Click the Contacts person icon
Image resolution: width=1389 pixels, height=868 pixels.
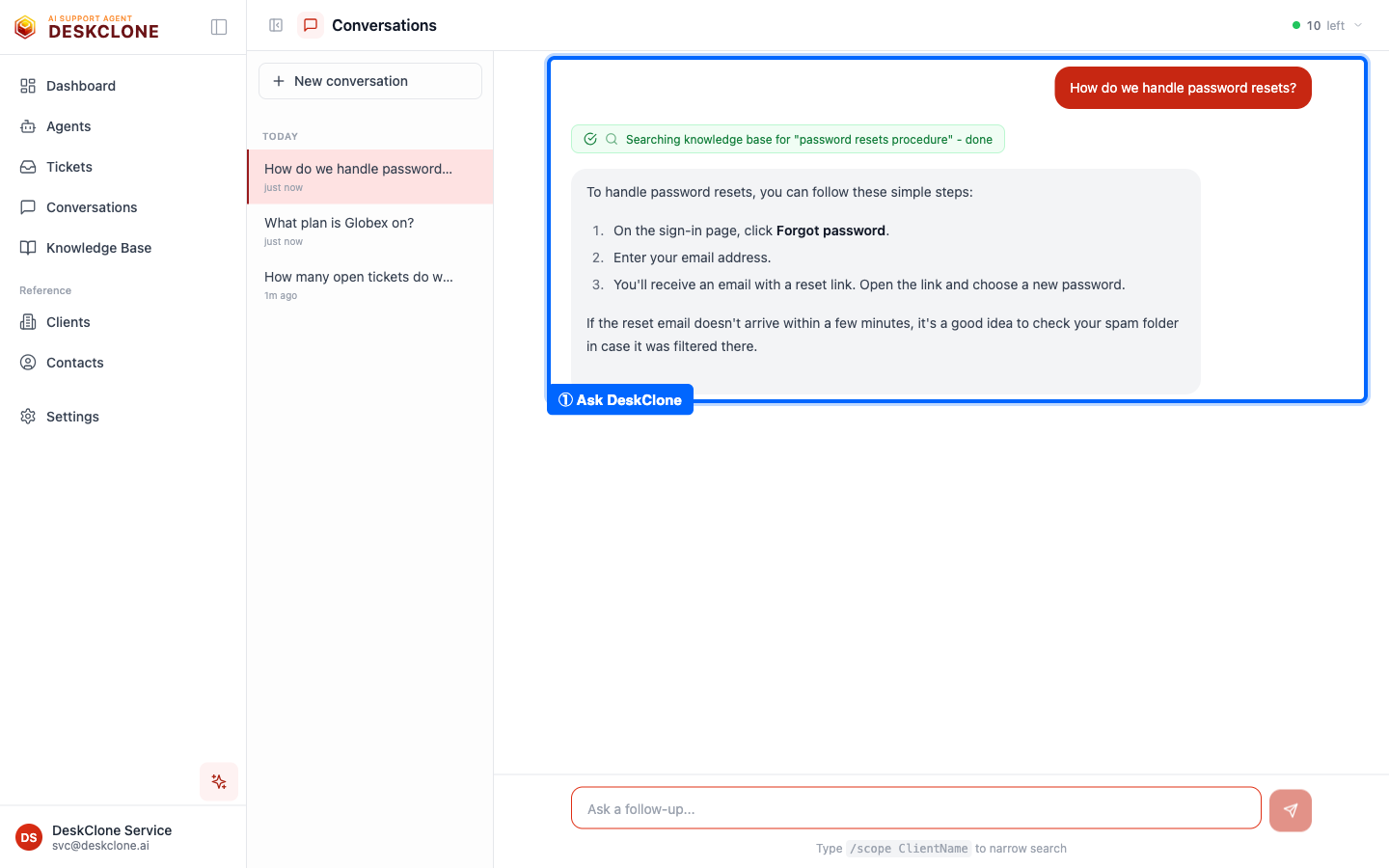(28, 363)
